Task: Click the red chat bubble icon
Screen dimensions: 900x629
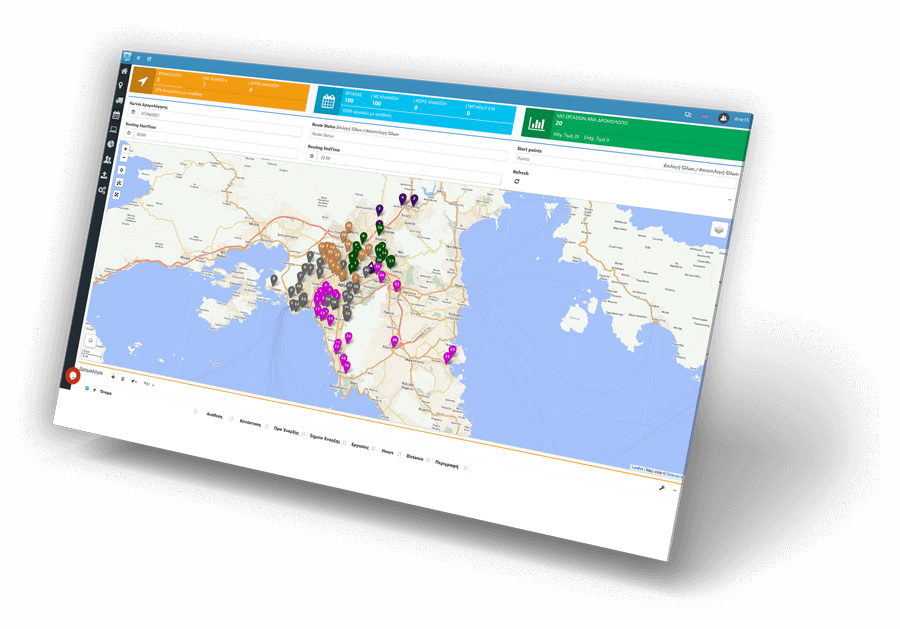Action: [72, 377]
